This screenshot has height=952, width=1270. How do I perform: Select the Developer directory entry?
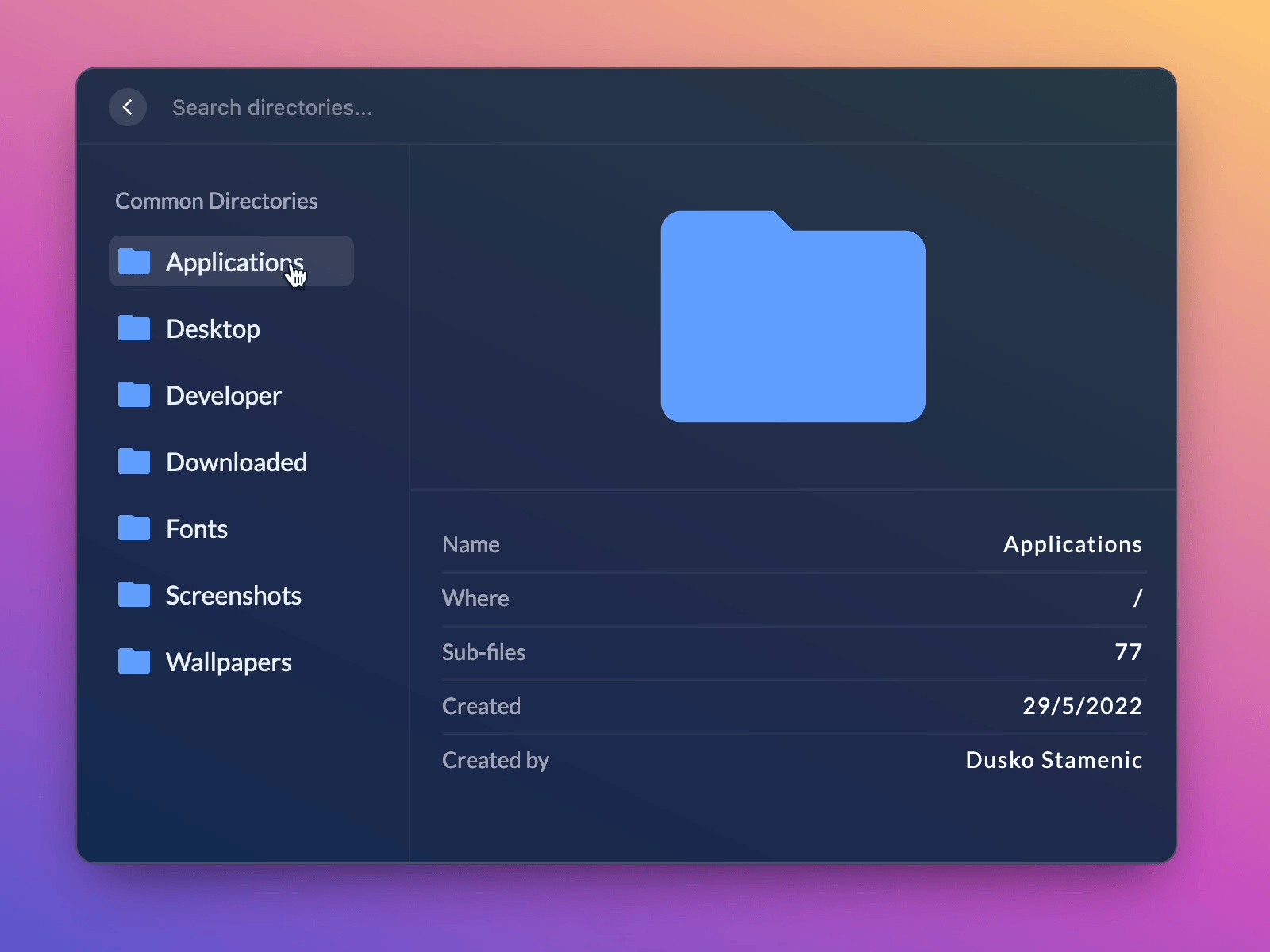click(223, 394)
